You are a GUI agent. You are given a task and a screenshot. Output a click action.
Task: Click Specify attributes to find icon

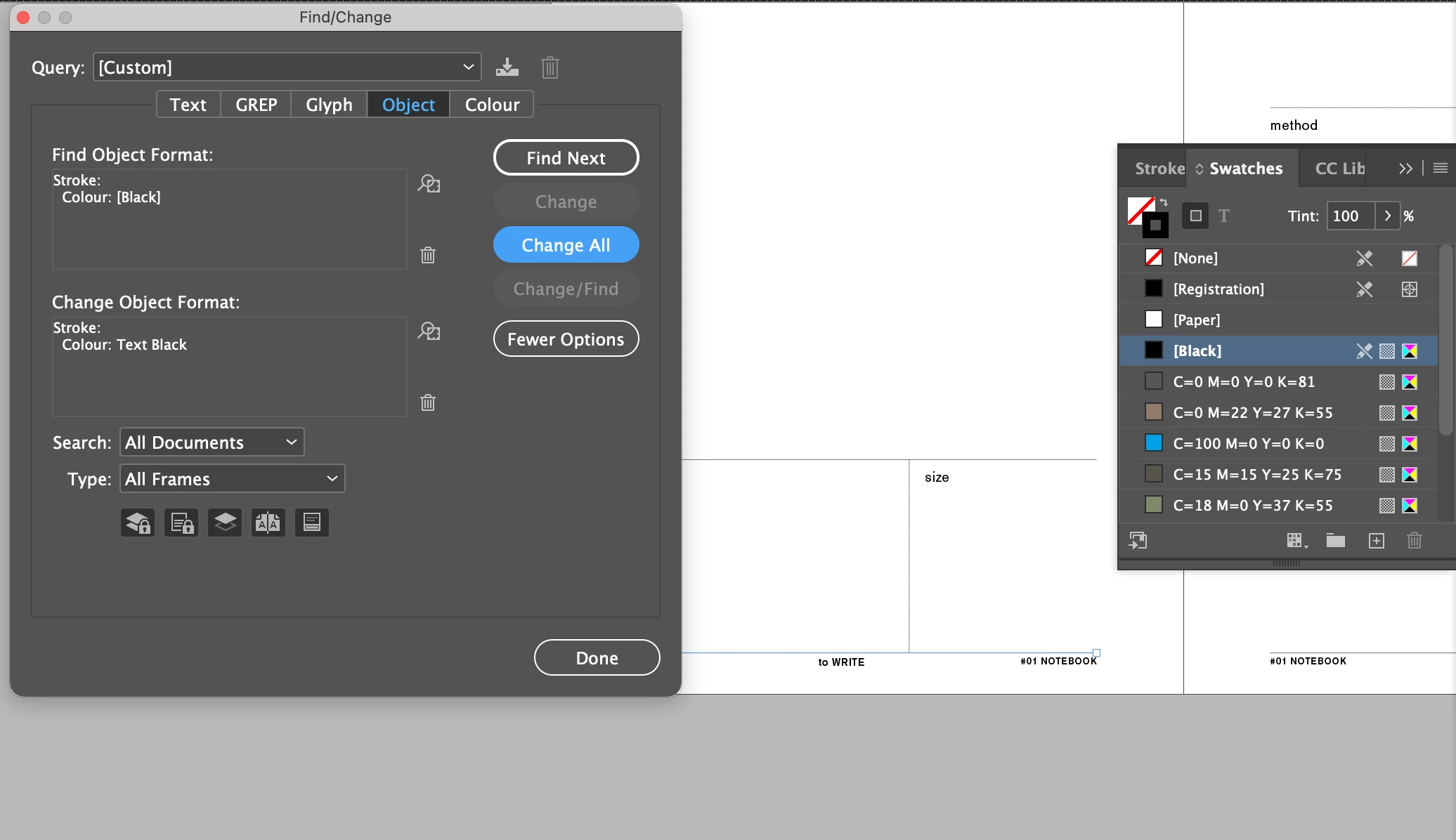[x=429, y=184]
